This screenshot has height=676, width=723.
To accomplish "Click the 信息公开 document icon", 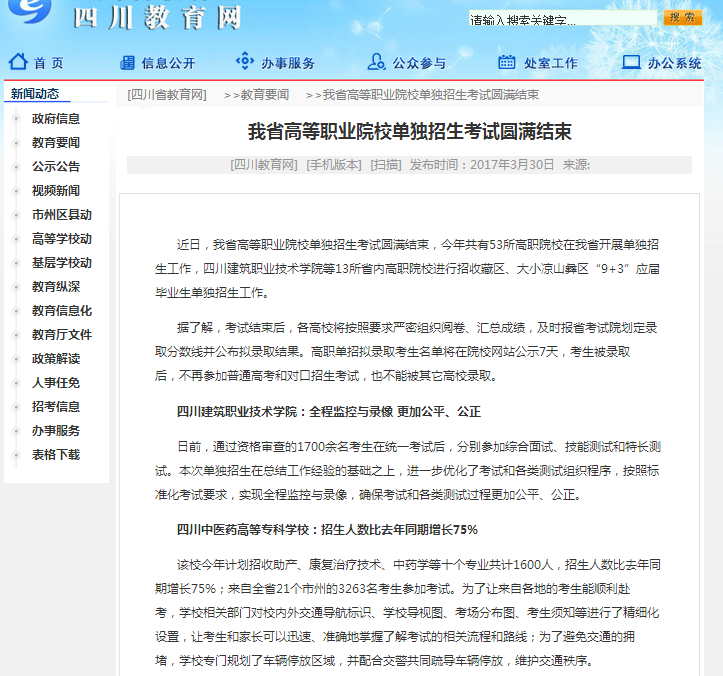I will tap(125, 62).
